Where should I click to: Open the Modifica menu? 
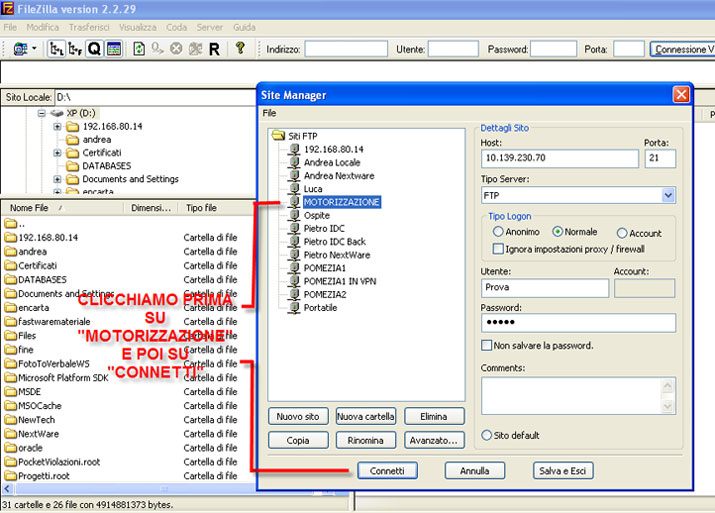coord(42,27)
